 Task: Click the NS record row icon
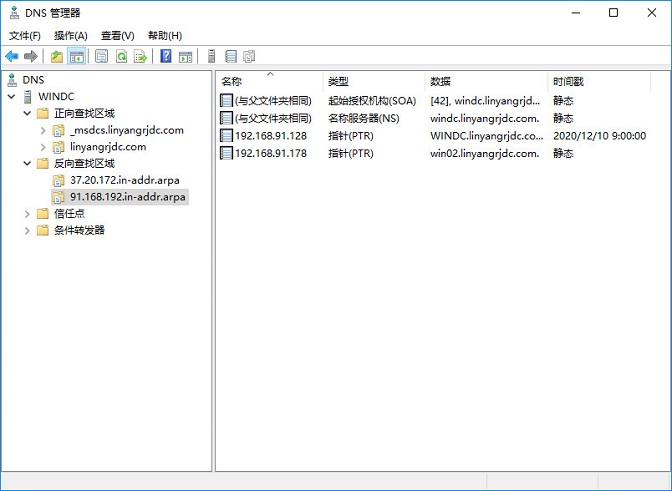point(226,118)
